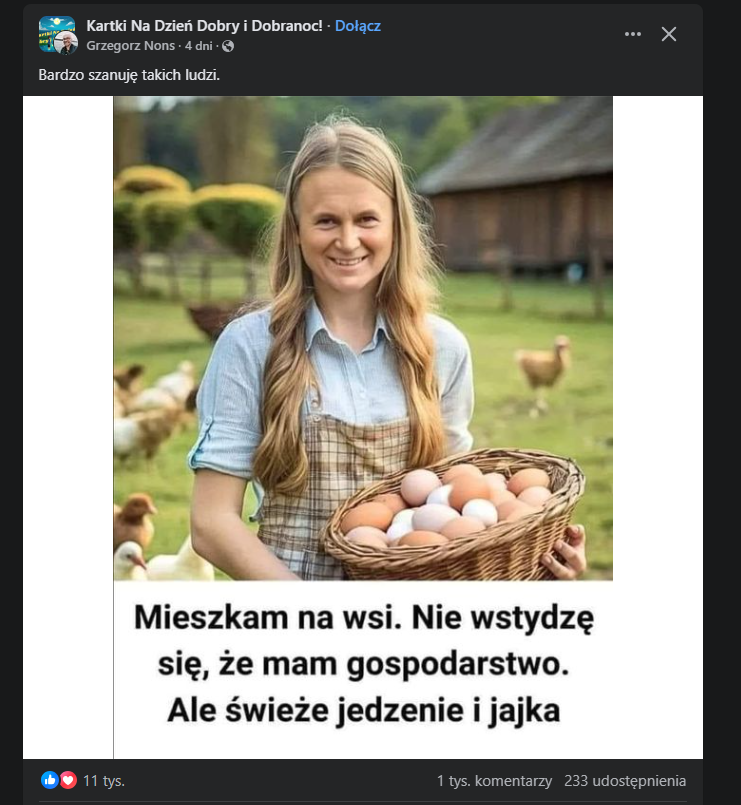Open group Kartki Na Dzień Dobry i Dobranoc!
The width and height of the screenshot is (741, 805).
click(x=204, y=26)
